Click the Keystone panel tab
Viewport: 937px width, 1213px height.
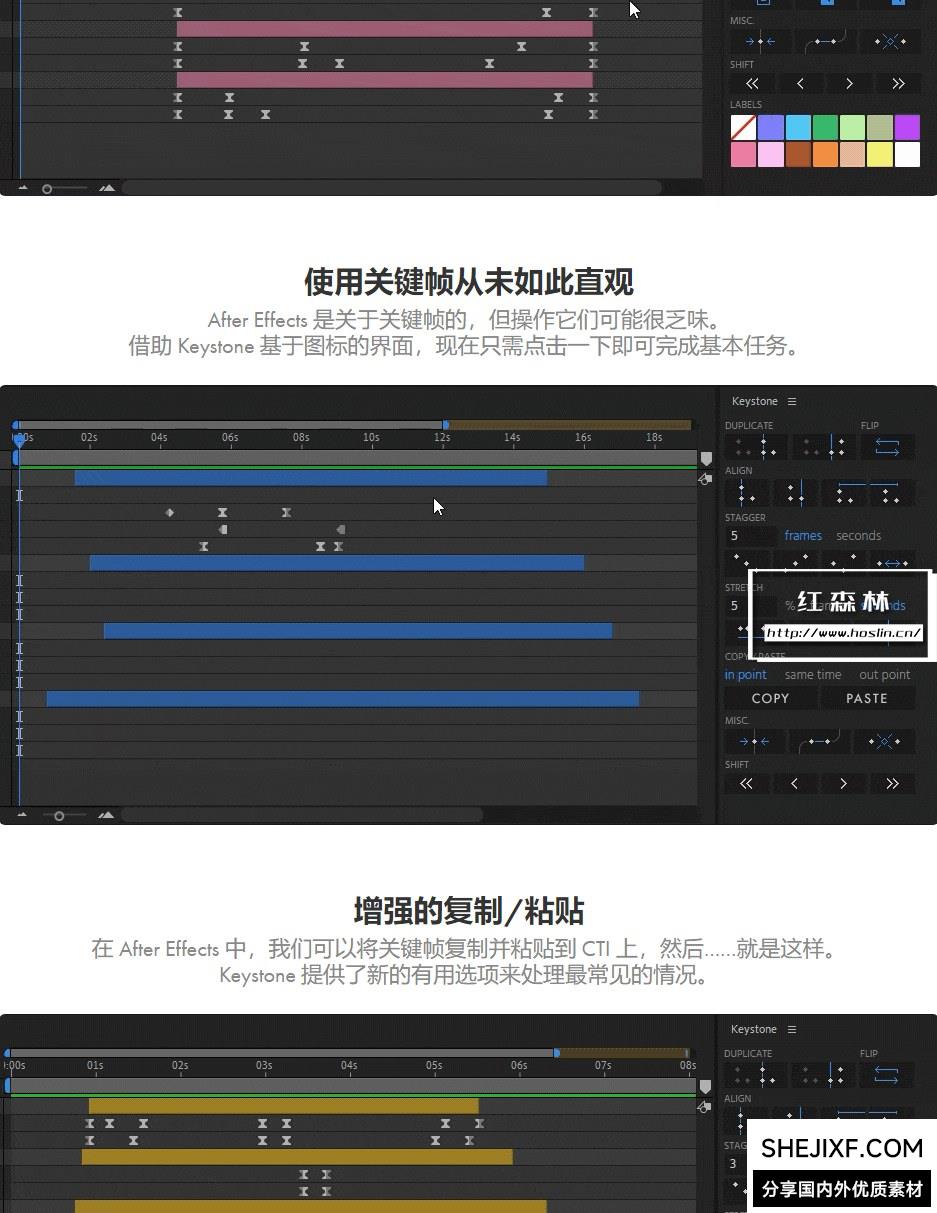[x=755, y=401]
